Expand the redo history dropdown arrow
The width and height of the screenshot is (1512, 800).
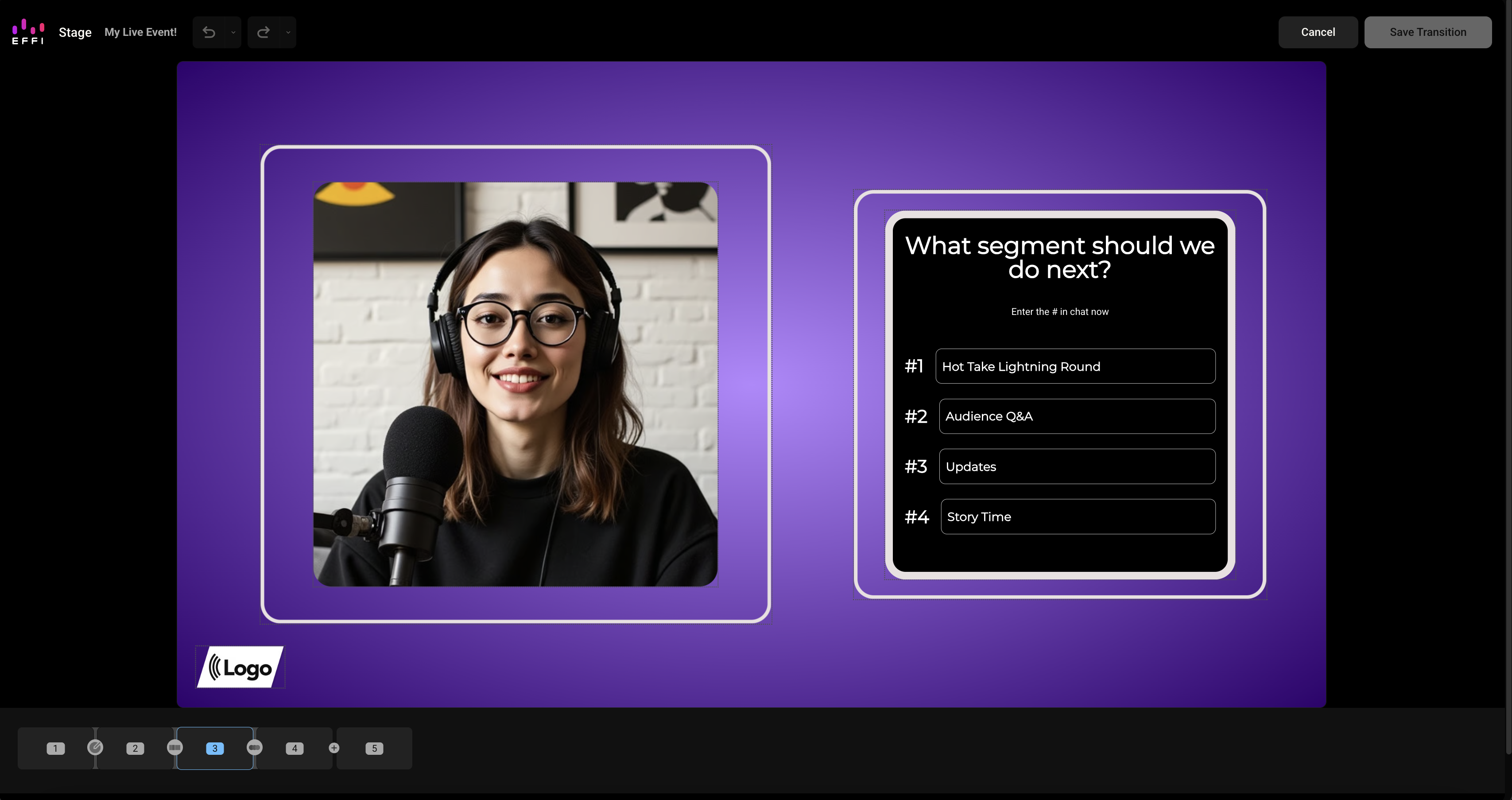pyautogui.click(x=288, y=32)
